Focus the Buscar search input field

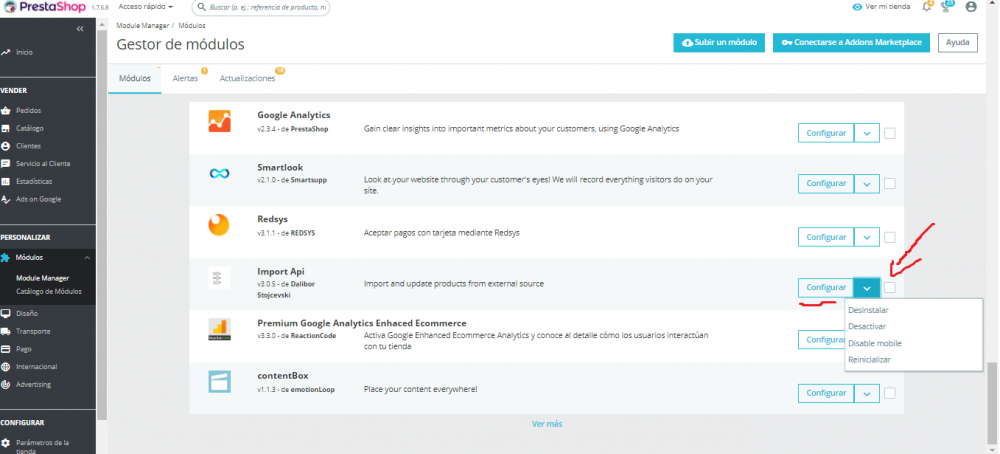[x=265, y=7]
